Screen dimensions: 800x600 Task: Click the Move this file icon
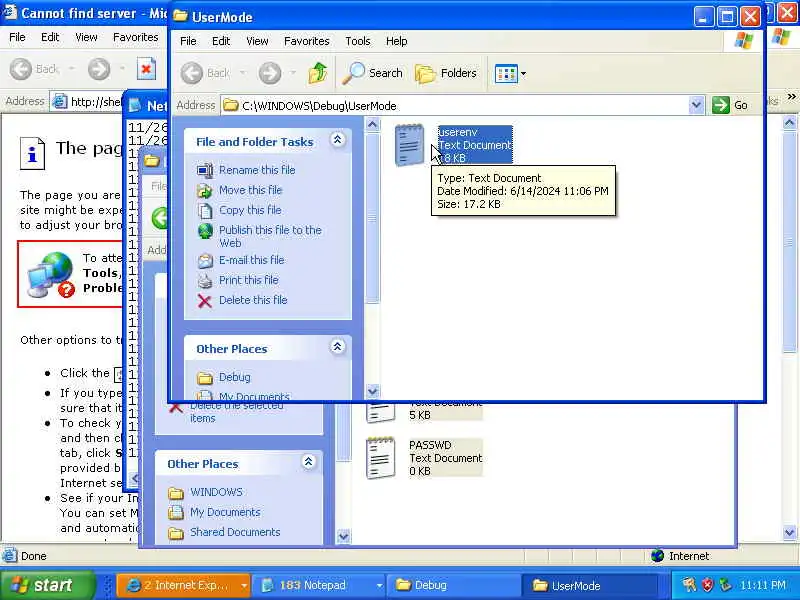[205, 190]
